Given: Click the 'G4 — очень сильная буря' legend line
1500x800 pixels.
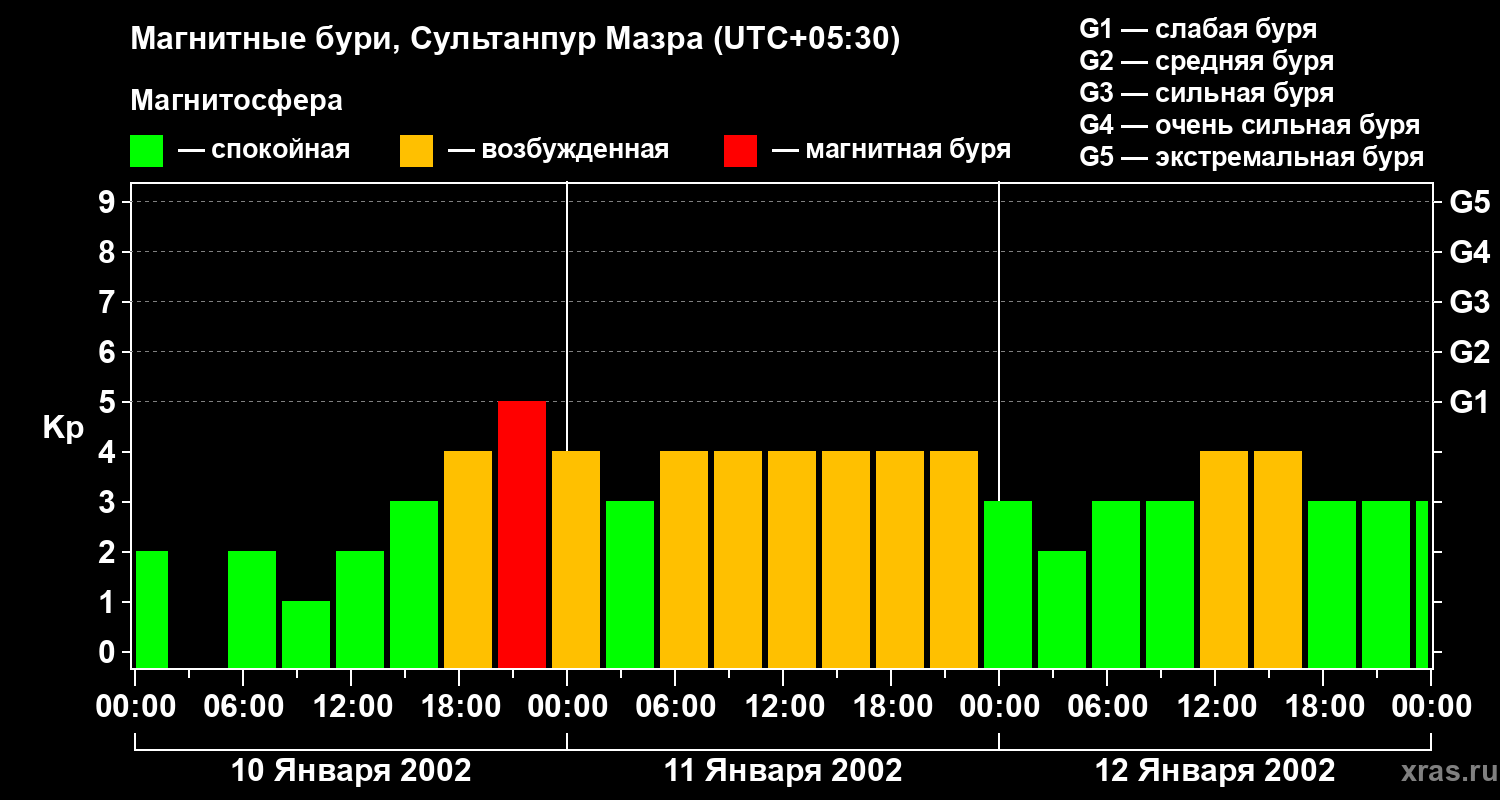Looking at the screenshot, I should point(1249,125).
